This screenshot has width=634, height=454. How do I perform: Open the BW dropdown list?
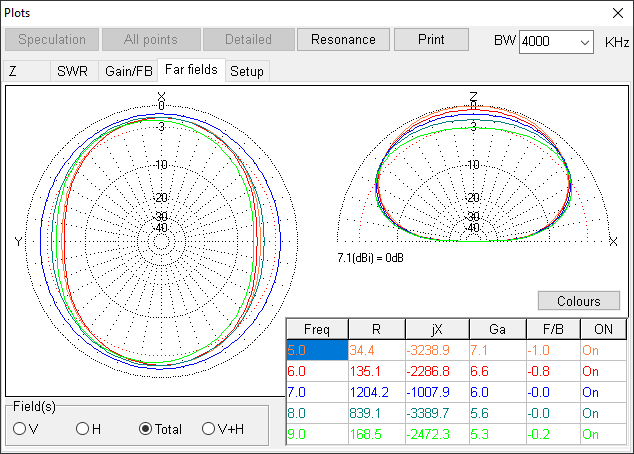(584, 42)
